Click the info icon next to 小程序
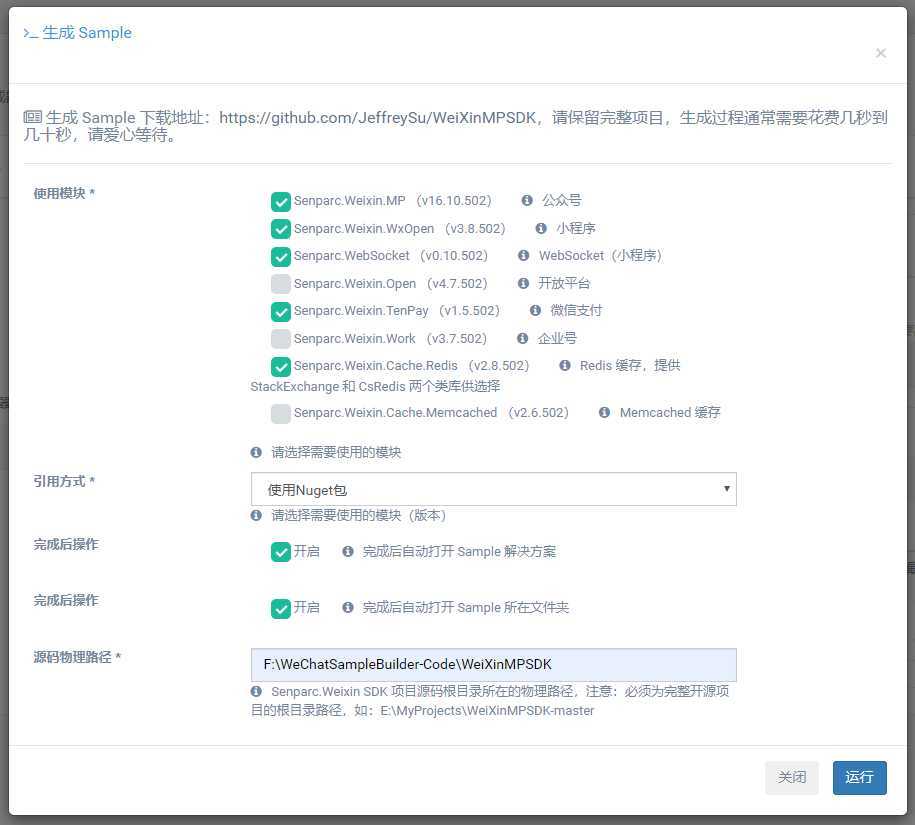Screen dimensions: 915x825 (x=540, y=228)
